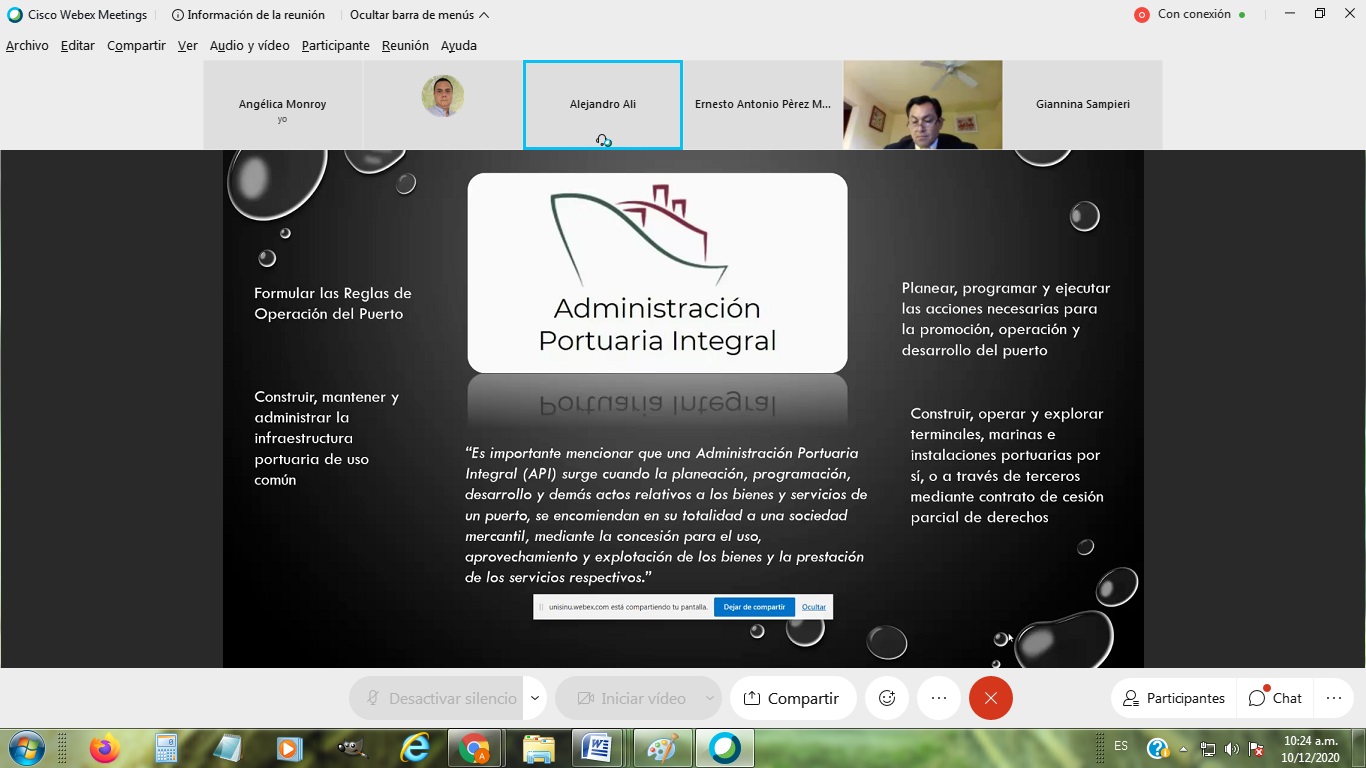Open GIMP from taskbar
The height and width of the screenshot is (768, 1366).
(x=352, y=748)
